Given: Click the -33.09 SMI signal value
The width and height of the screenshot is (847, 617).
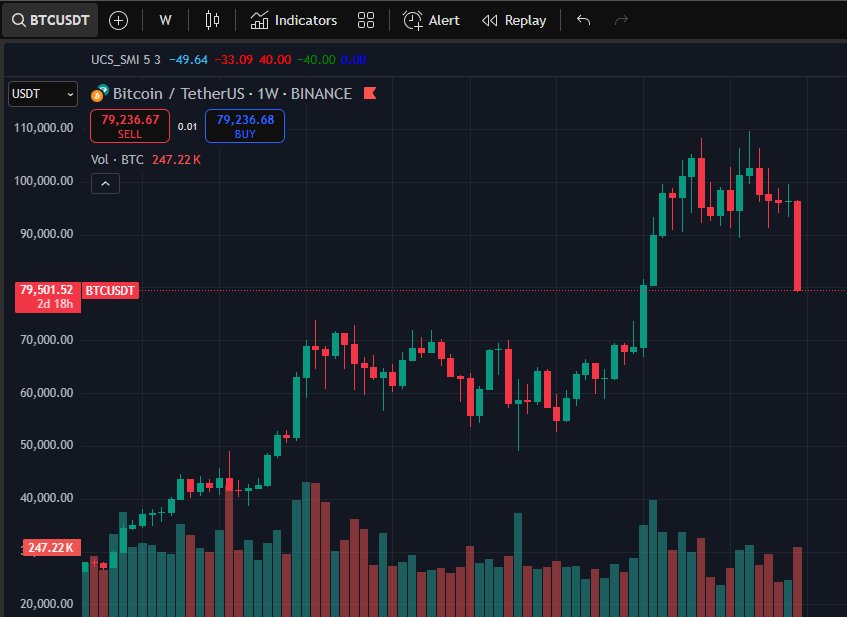Looking at the screenshot, I should (233, 59).
